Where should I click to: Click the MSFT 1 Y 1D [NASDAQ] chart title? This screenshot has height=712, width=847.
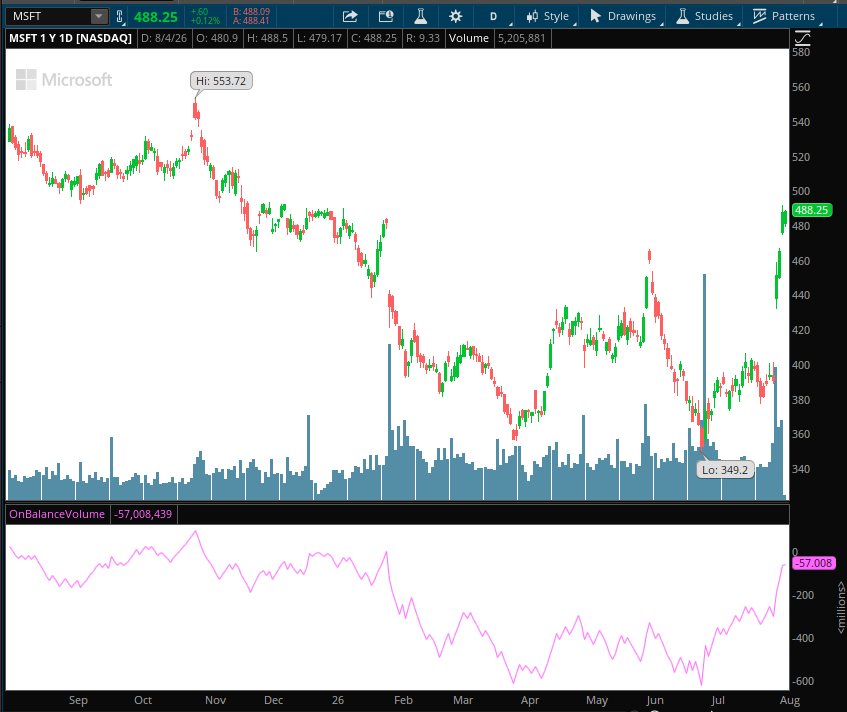[x=70, y=38]
